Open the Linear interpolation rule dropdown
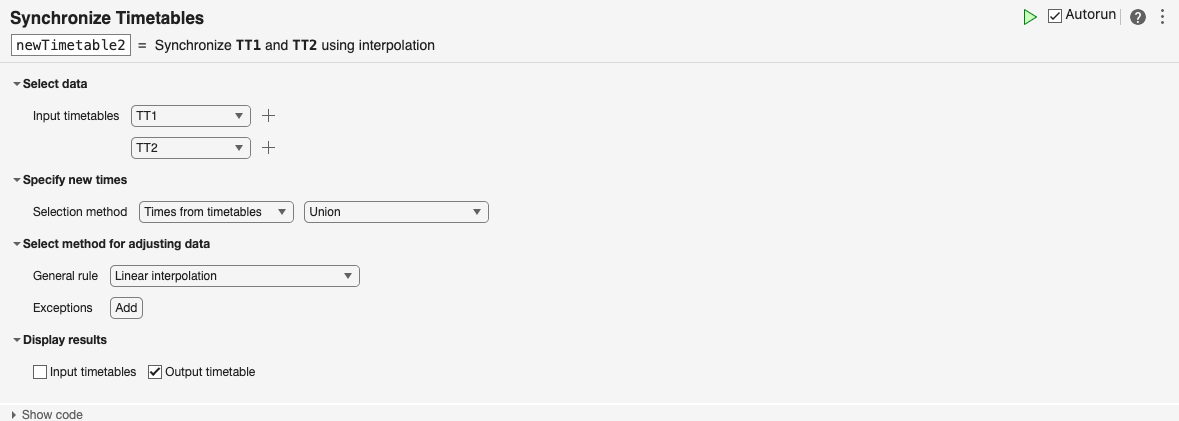 tap(234, 276)
